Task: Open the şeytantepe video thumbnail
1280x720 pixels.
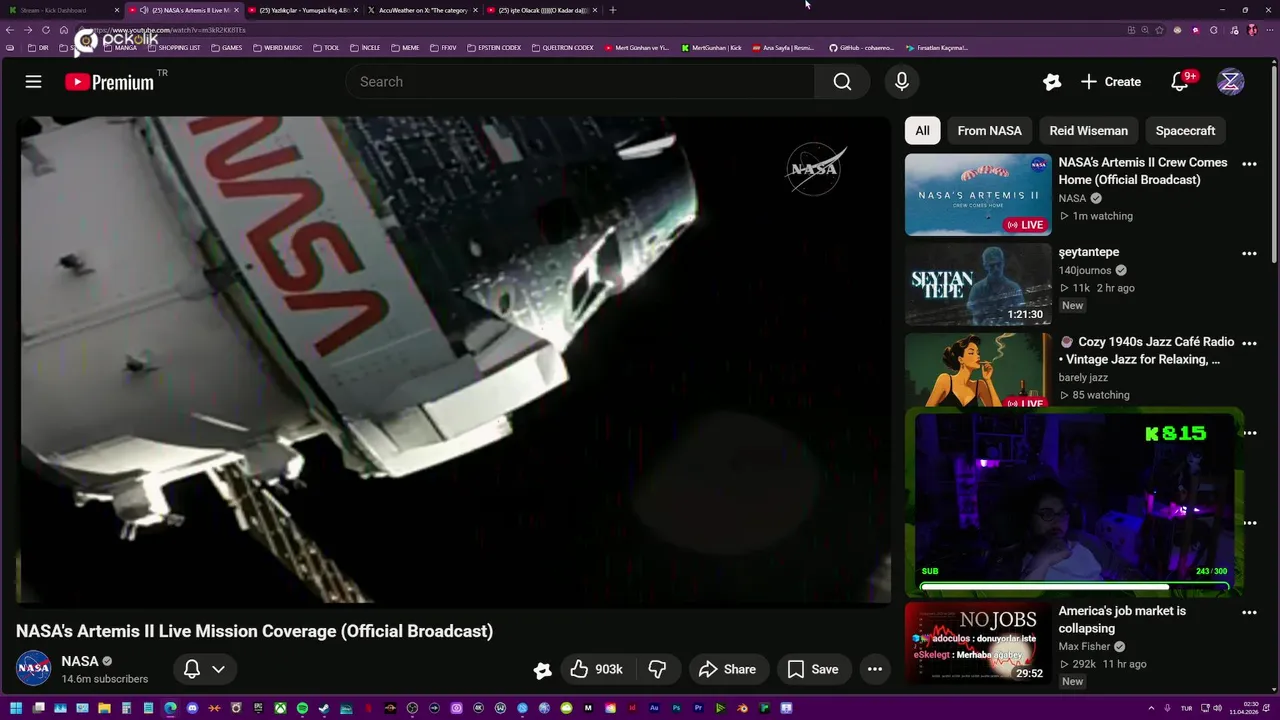Action: coord(978,284)
